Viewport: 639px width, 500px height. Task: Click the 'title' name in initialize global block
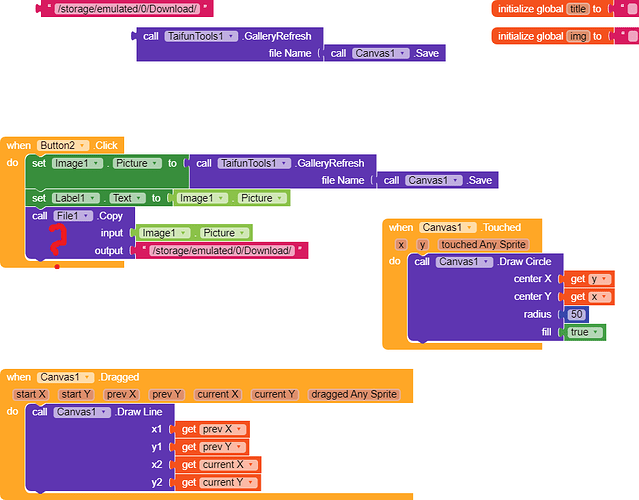pos(578,9)
